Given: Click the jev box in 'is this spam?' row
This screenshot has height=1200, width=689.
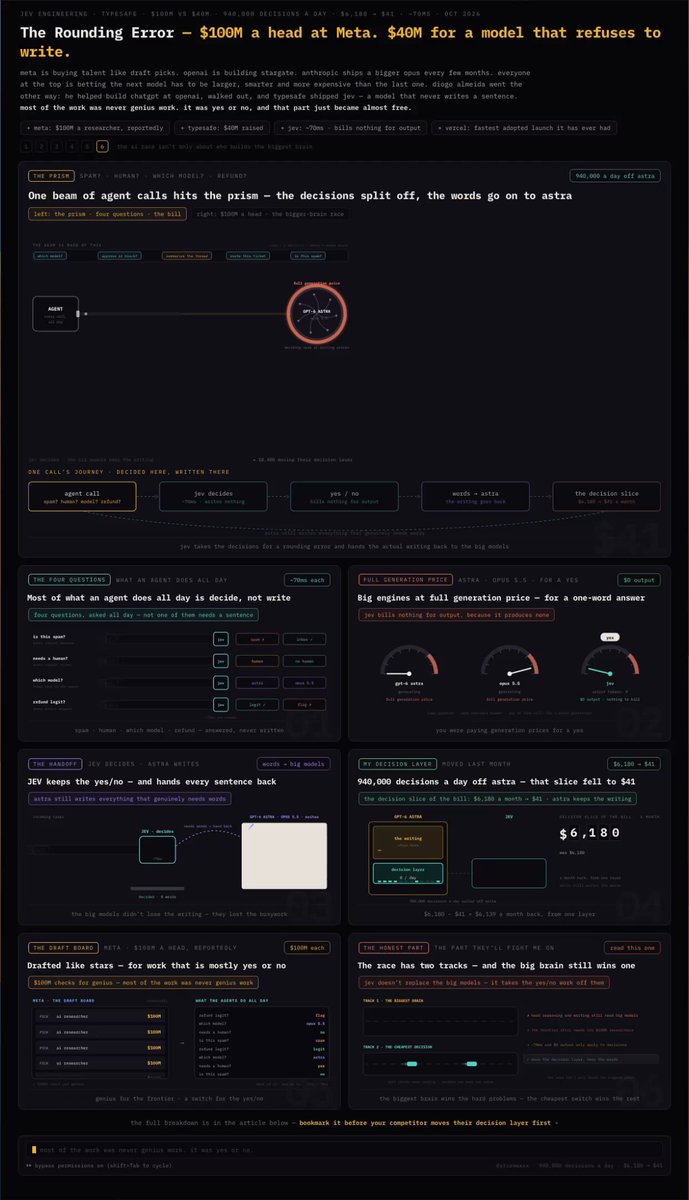Looking at the screenshot, I should coord(222,639).
